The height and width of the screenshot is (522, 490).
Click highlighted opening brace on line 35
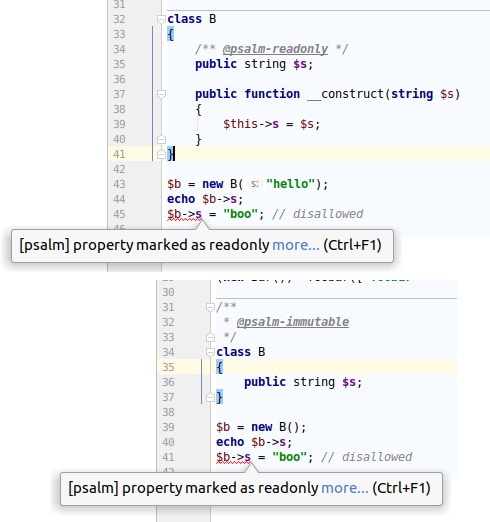pyautogui.click(x=219, y=367)
